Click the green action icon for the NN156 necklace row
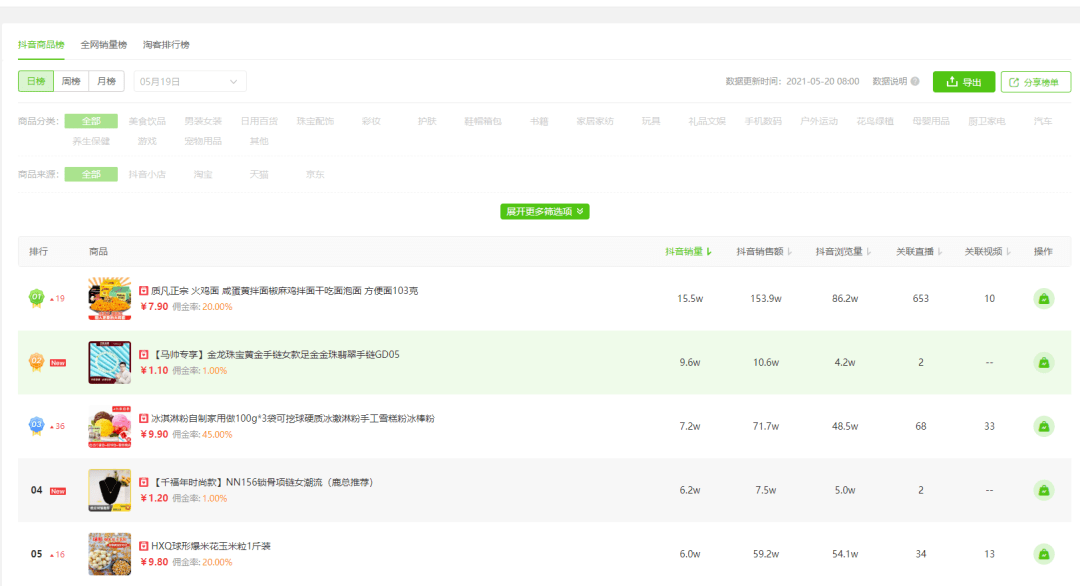This screenshot has width=1080, height=586. point(1043,491)
